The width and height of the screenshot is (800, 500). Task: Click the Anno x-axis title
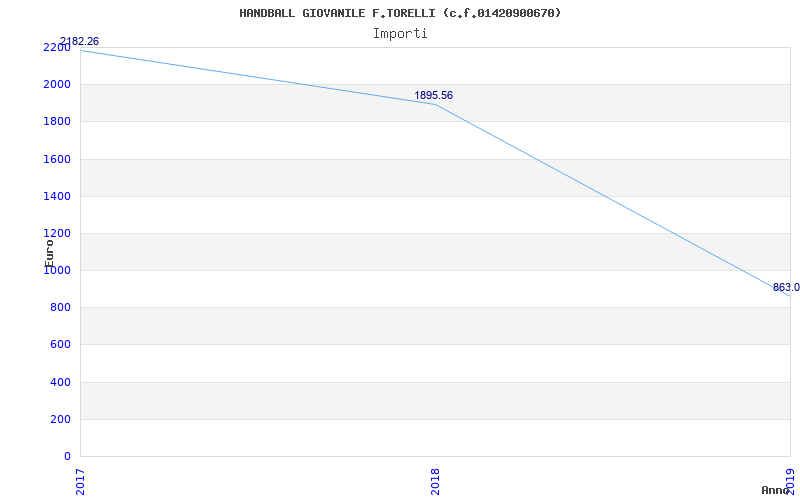click(x=776, y=490)
